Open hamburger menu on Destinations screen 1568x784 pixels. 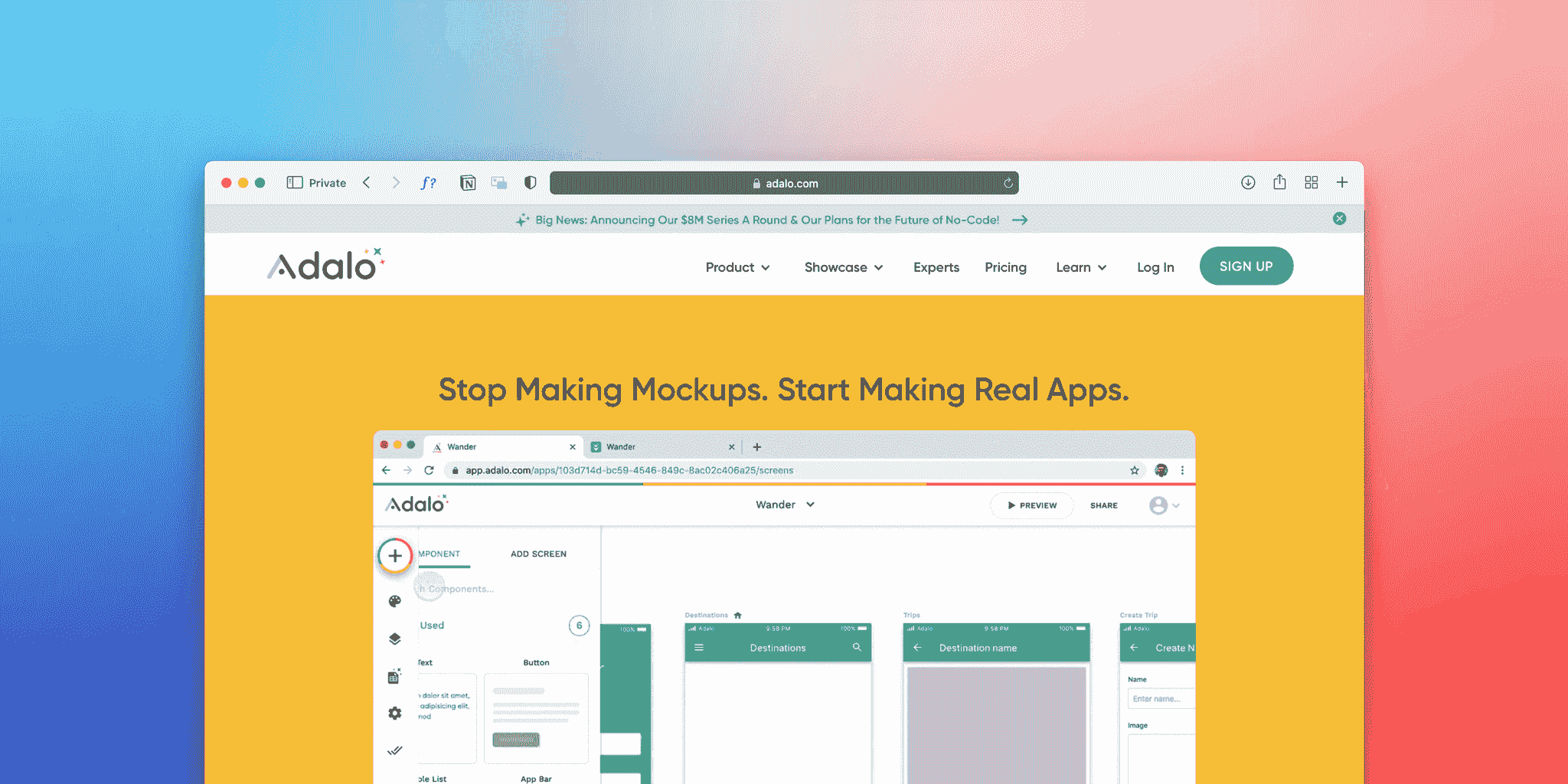[x=698, y=648]
